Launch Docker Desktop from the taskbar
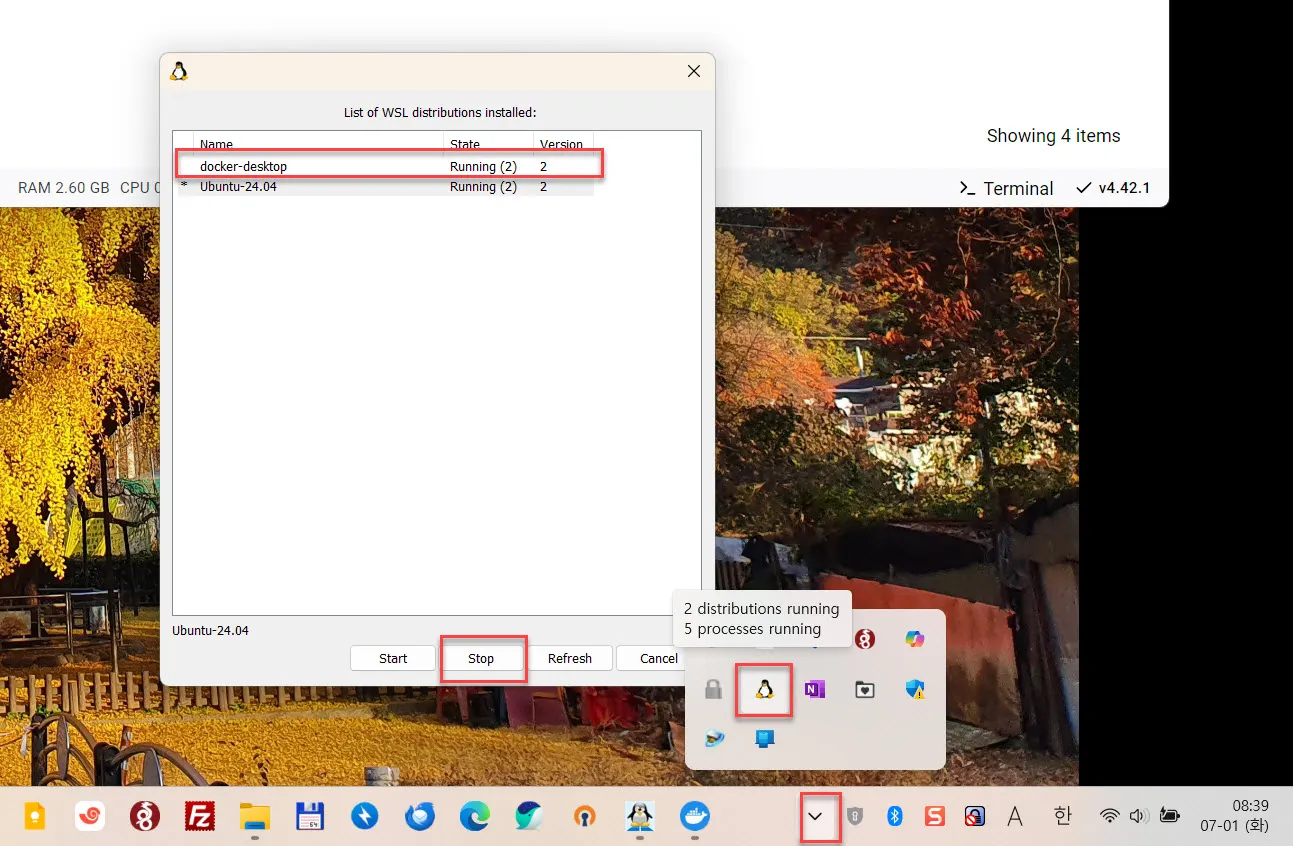Image resolution: width=1293 pixels, height=846 pixels. 694,815
